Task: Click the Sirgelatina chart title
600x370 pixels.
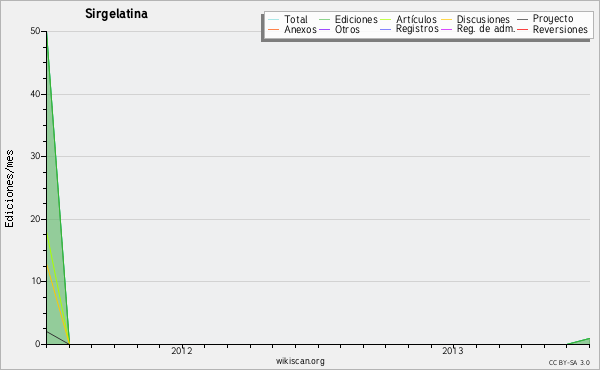Action: 116,14
